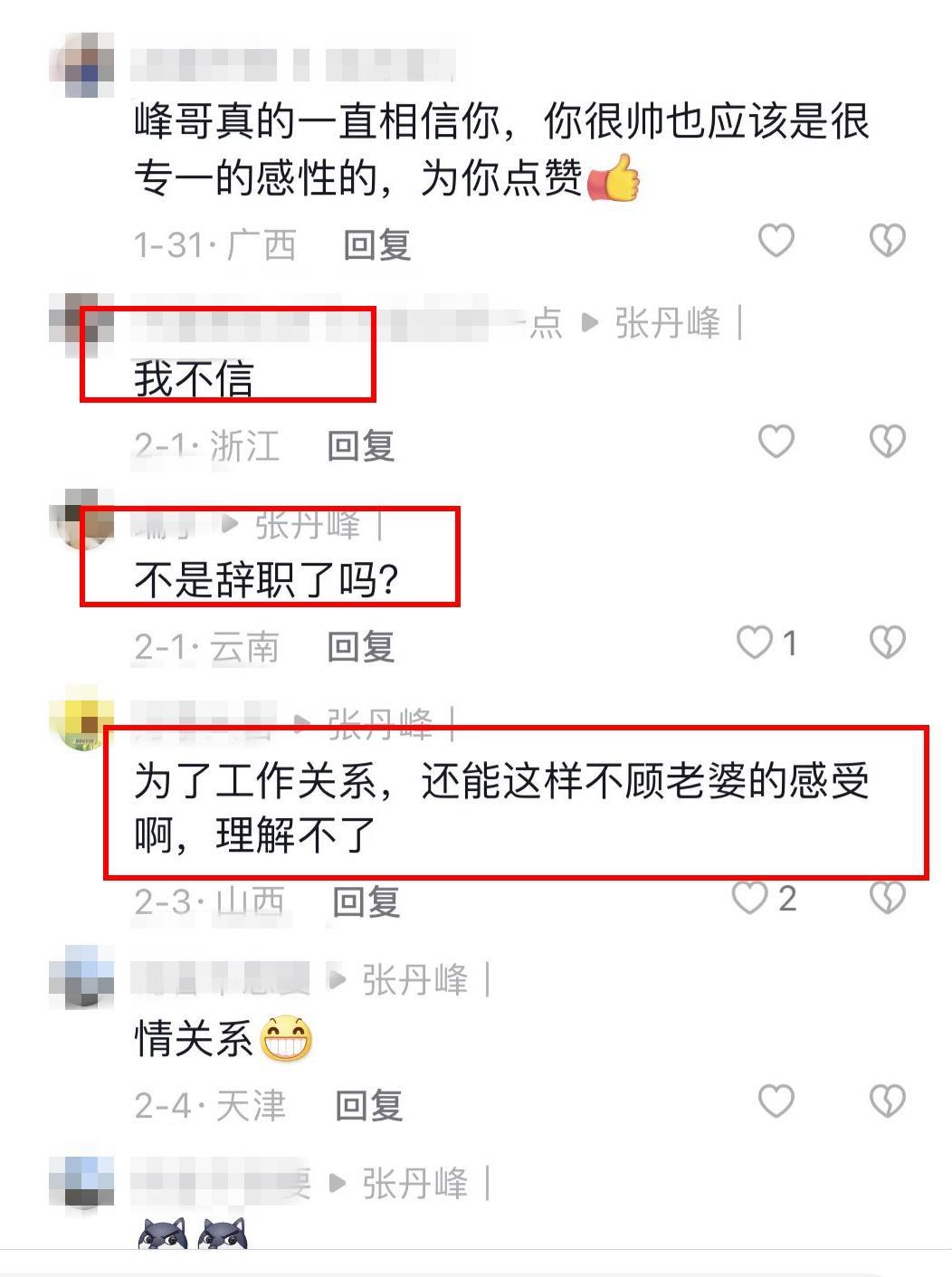Like the 情关系 comment from 天津
Viewport: 952px width, 1277px height.
click(x=776, y=1101)
